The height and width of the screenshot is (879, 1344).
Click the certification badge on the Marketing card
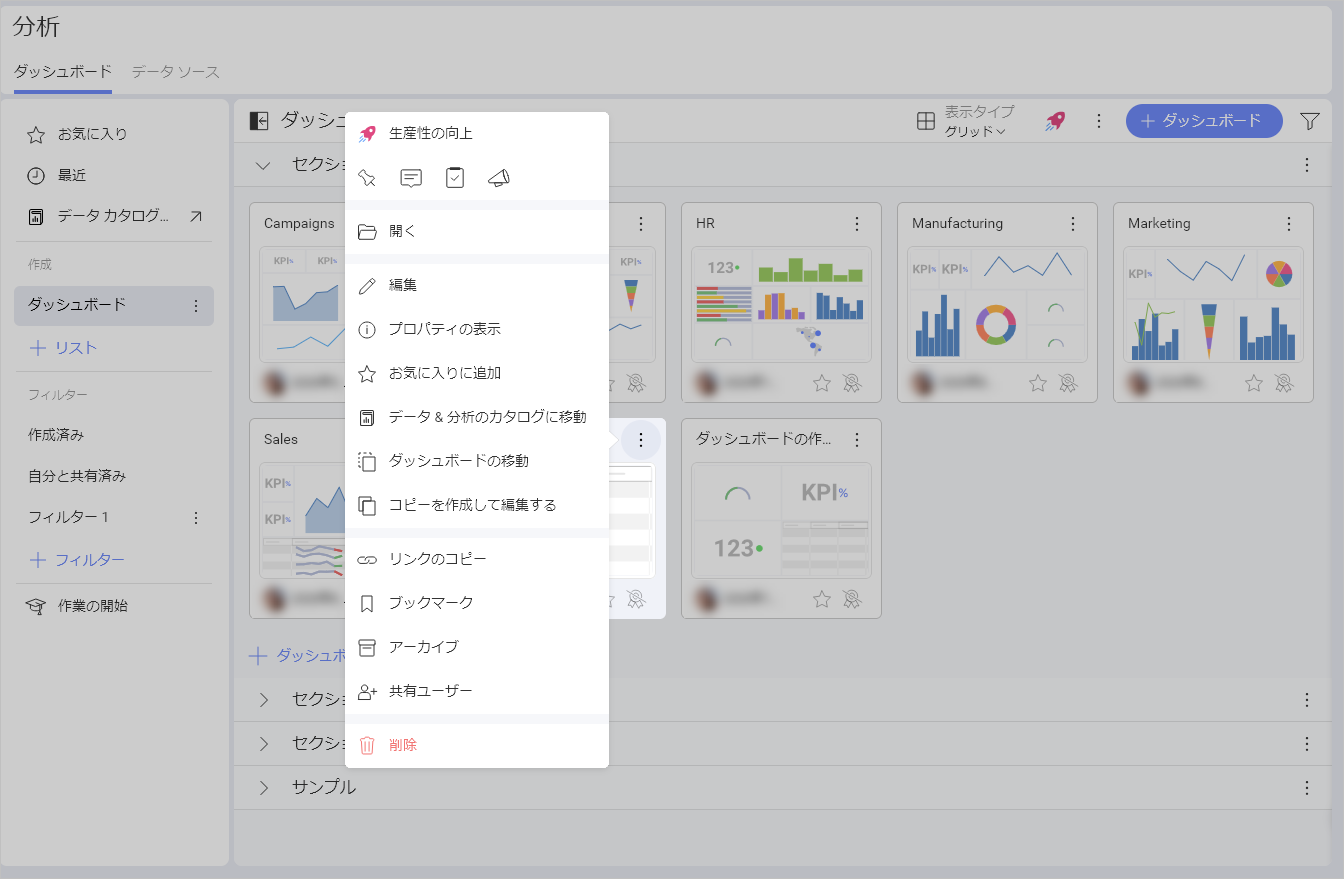(1284, 383)
